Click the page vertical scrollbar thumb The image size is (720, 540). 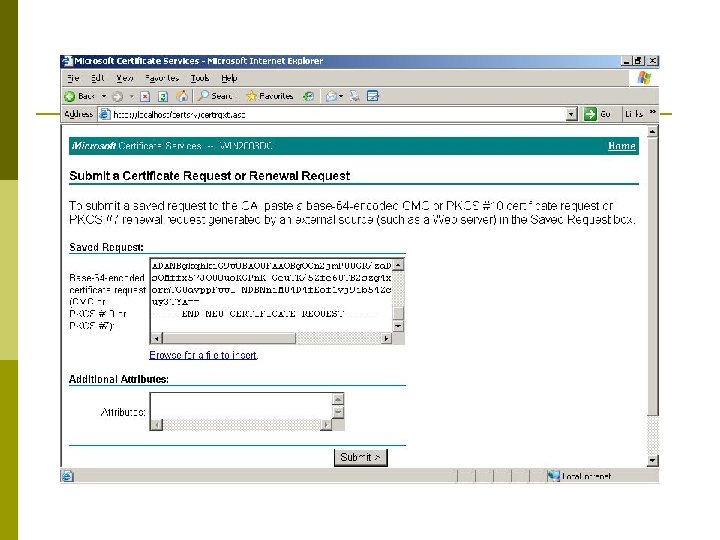652,277
